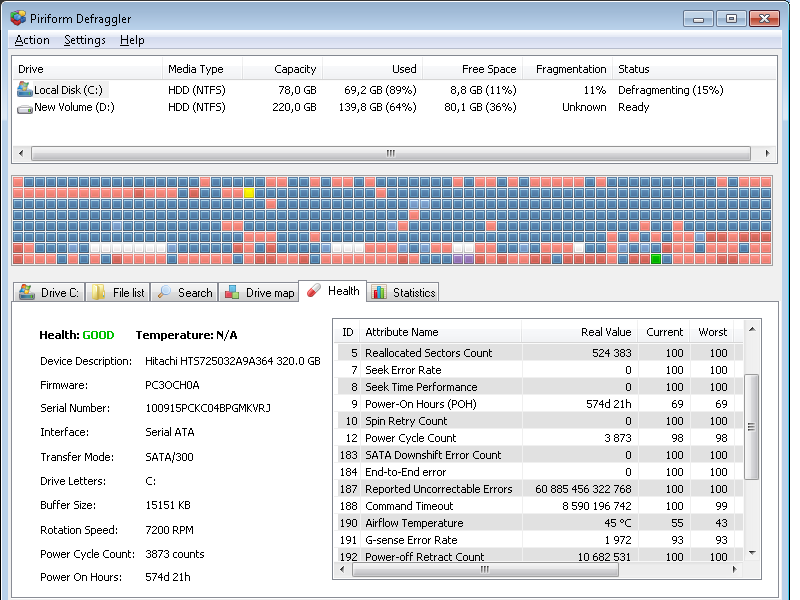Screen dimensions: 800x600
Task: Click the Defraggler app icon in title bar
Action: [x=18, y=18]
